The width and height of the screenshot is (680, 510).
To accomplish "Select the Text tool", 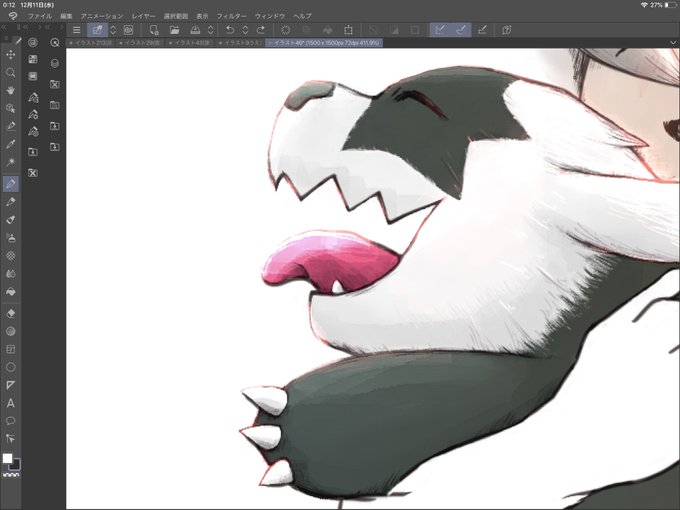I will pyautogui.click(x=11, y=403).
